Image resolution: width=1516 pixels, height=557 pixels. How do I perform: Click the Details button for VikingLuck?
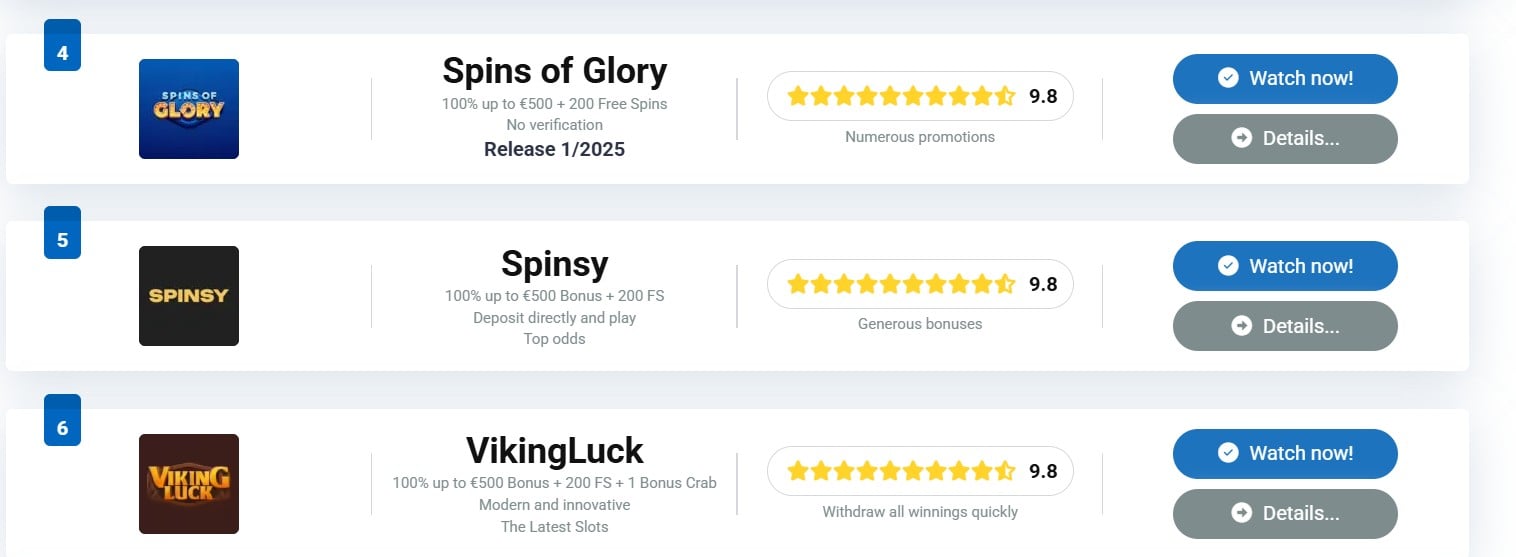1285,514
